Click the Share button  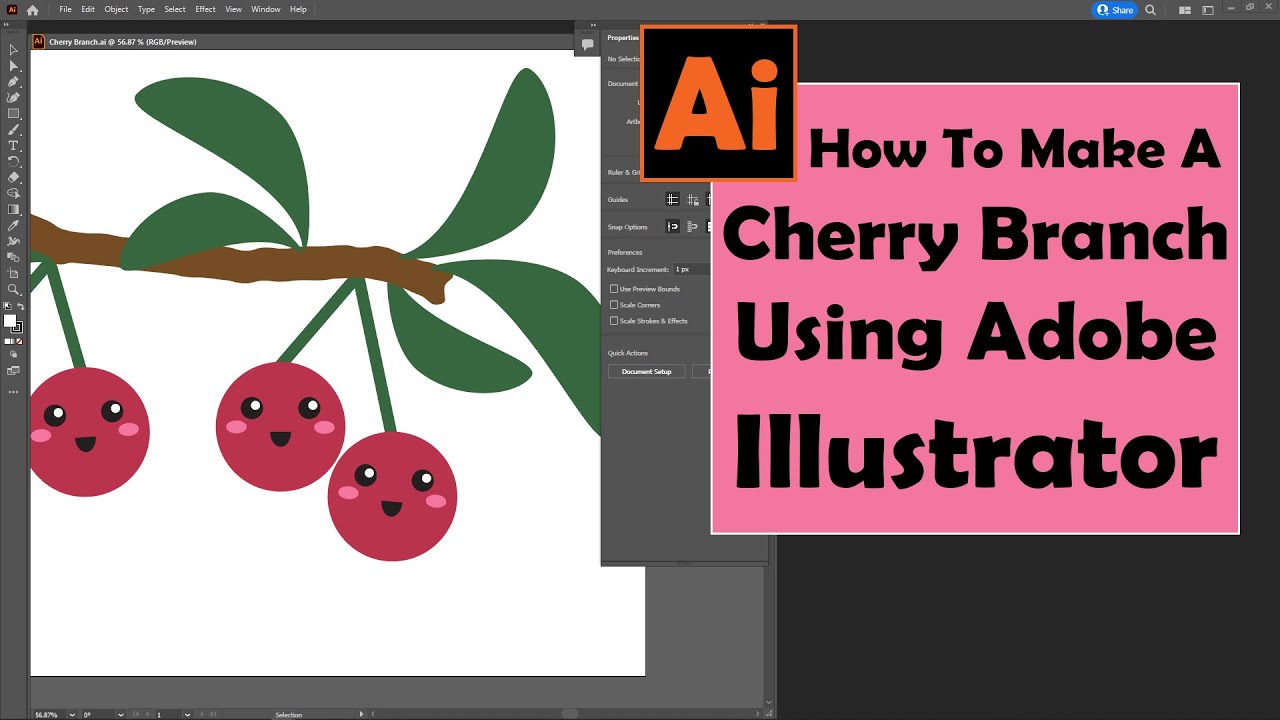point(1115,10)
